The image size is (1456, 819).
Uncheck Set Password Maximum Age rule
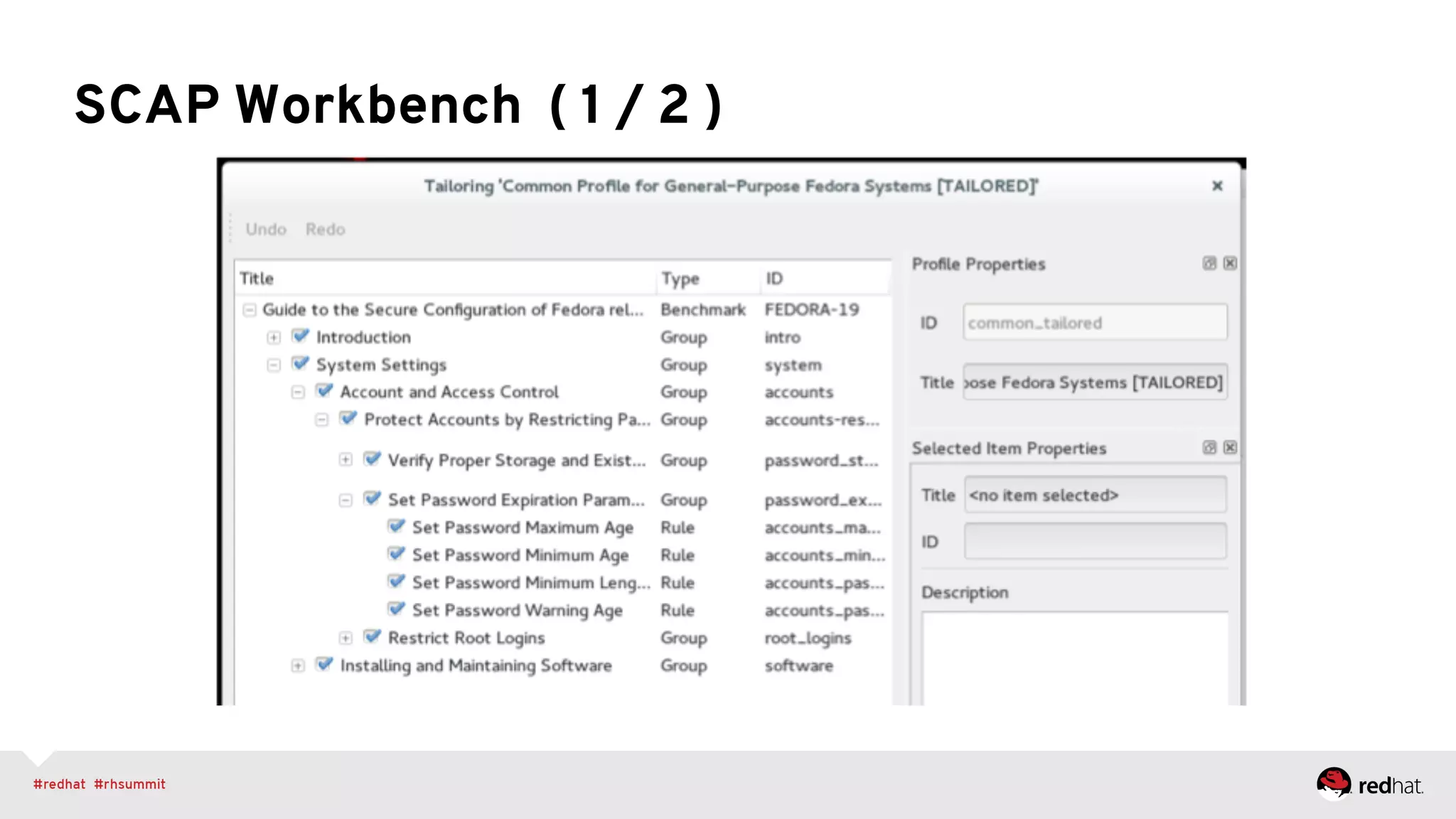coord(397,527)
